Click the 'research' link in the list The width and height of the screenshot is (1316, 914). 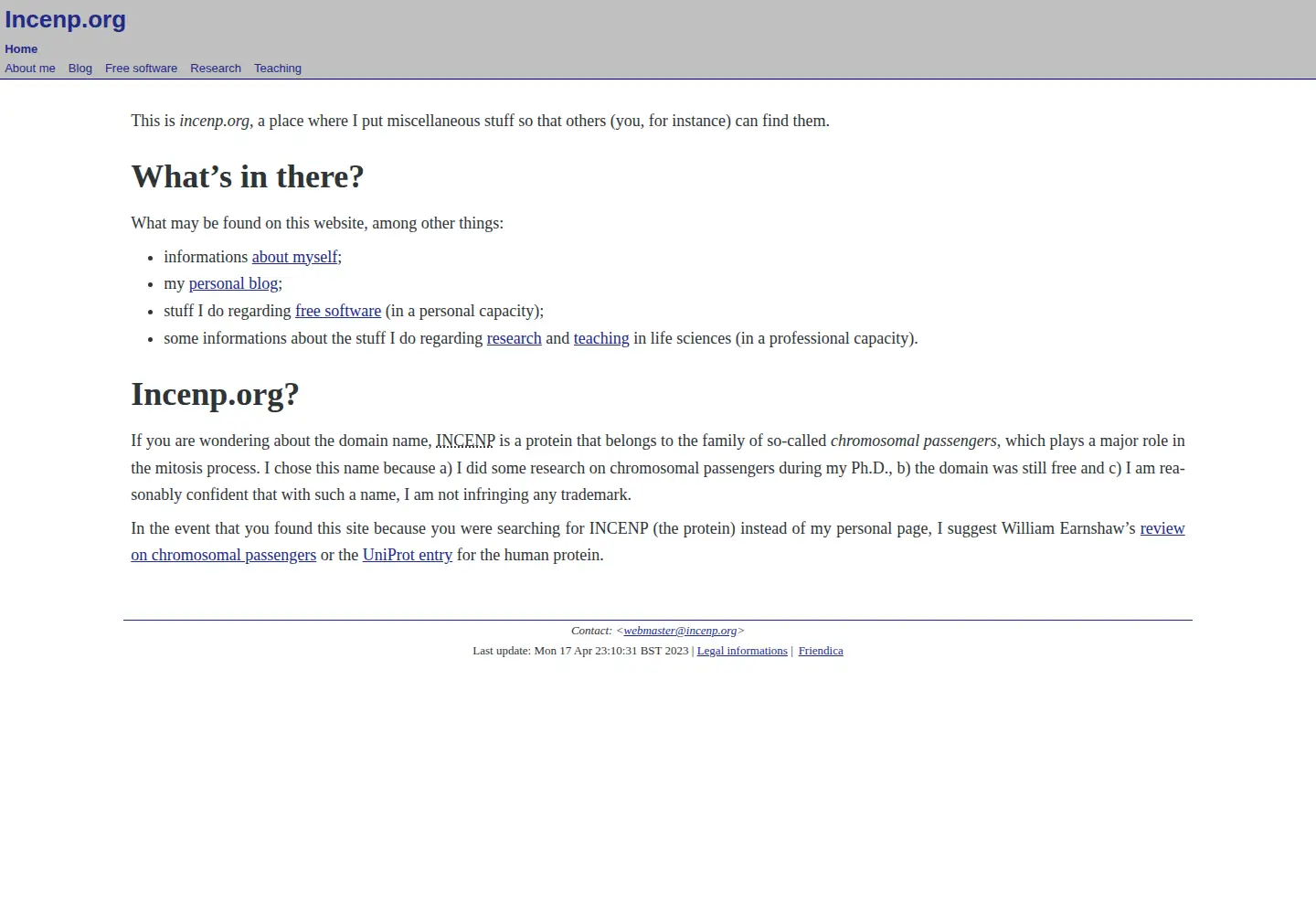click(514, 338)
